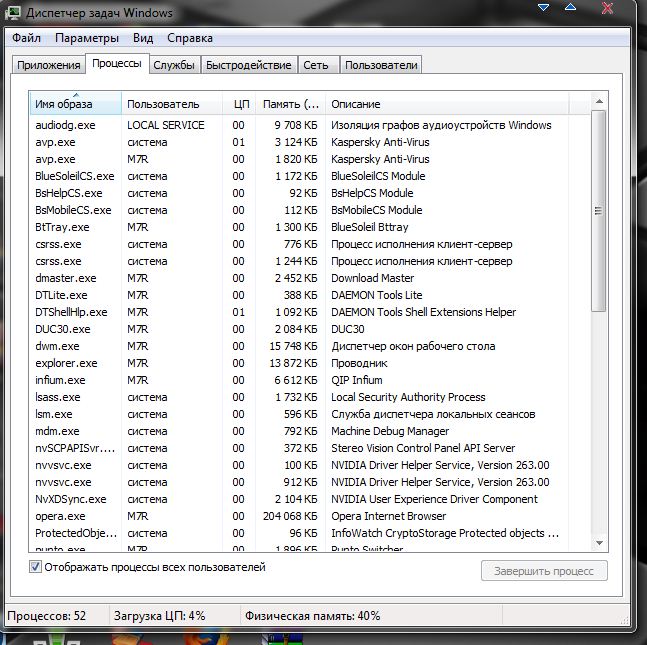Toggle 'Отображать процессы всех пользователей' checkbox
This screenshot has width=647, height=645.
point(36,567)
